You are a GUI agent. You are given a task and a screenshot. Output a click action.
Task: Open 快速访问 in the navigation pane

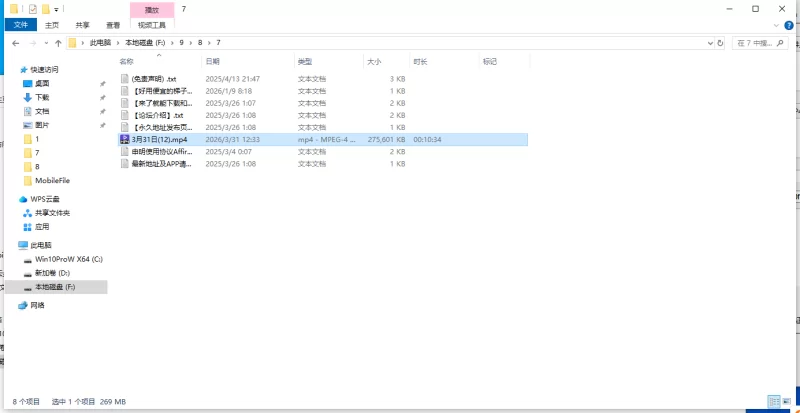click(44, 69)
